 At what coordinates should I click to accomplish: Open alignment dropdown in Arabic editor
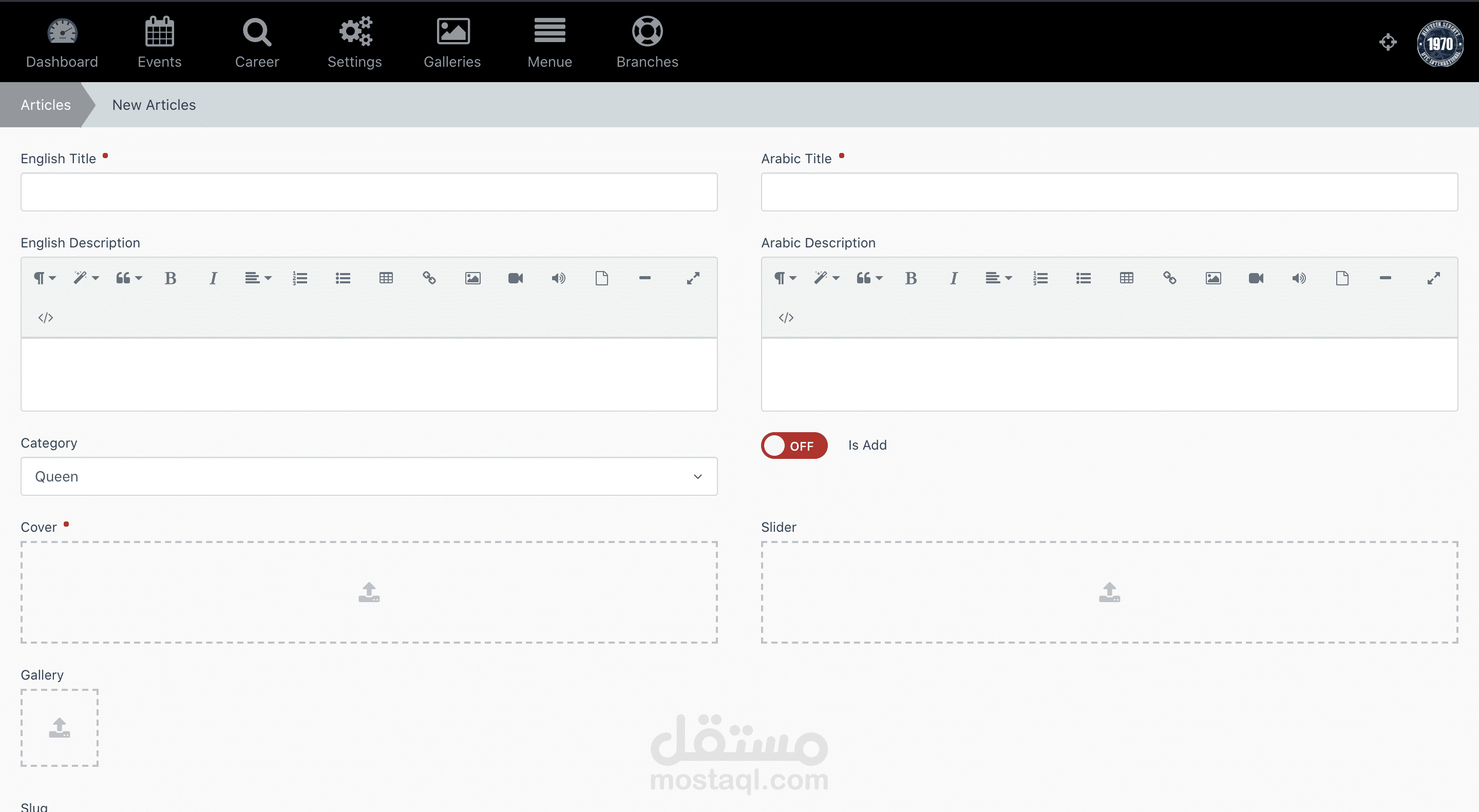coord(998,278)
